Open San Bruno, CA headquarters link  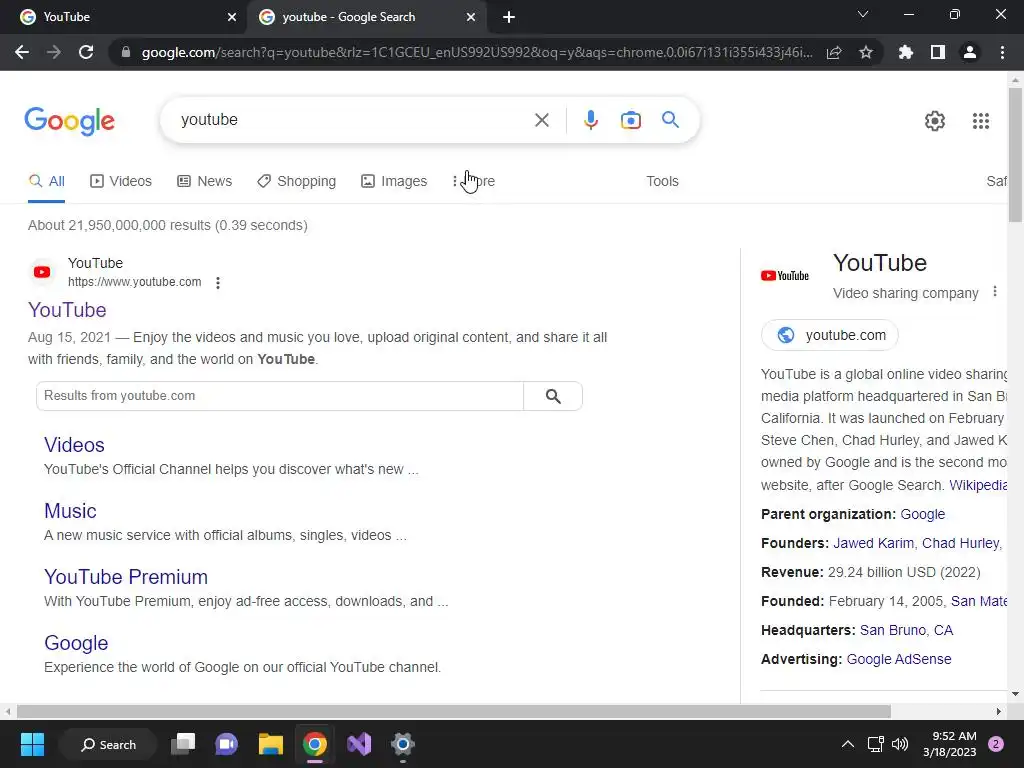coord(906,630)
